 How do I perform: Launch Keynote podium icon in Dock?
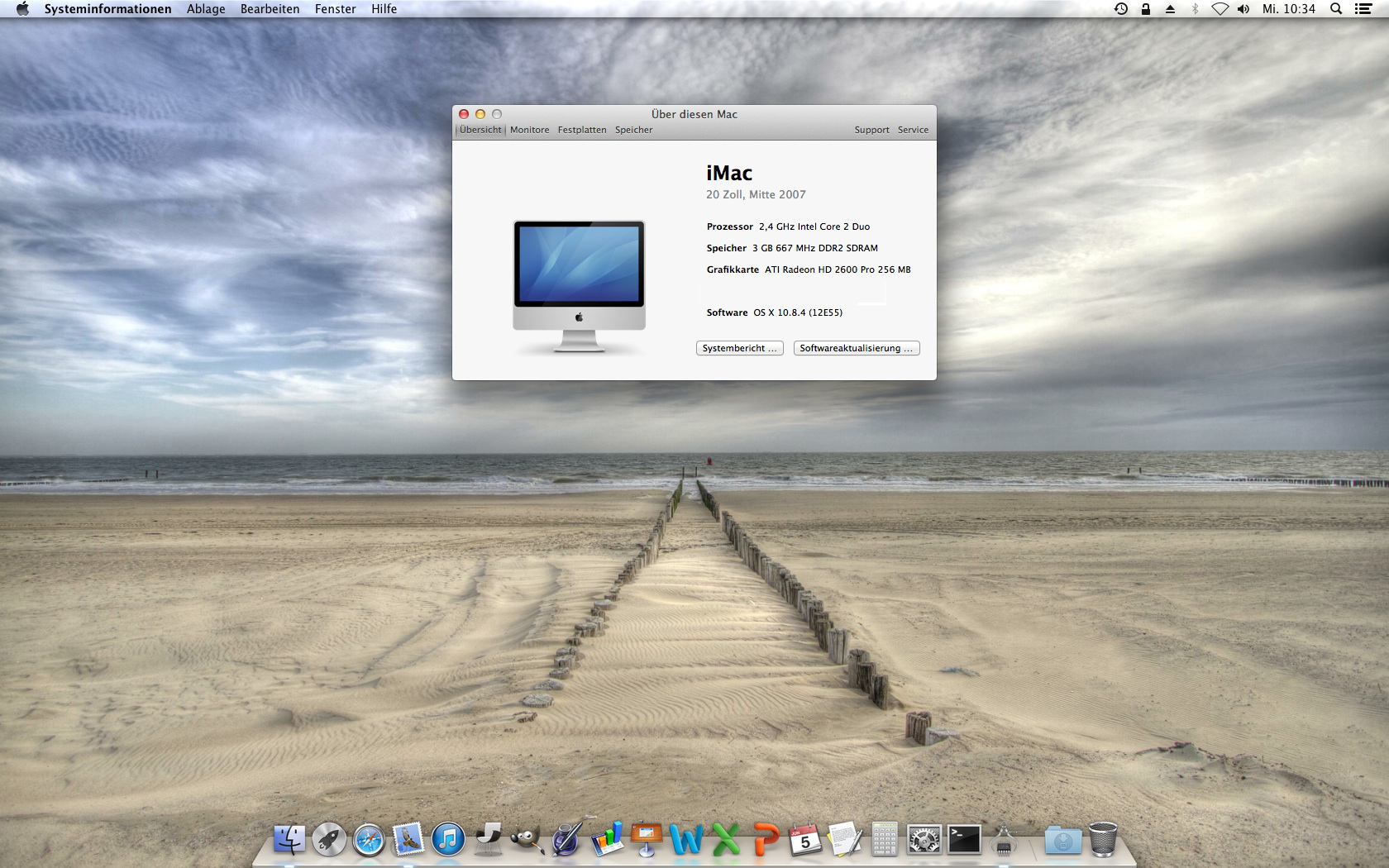coord(647,840)
